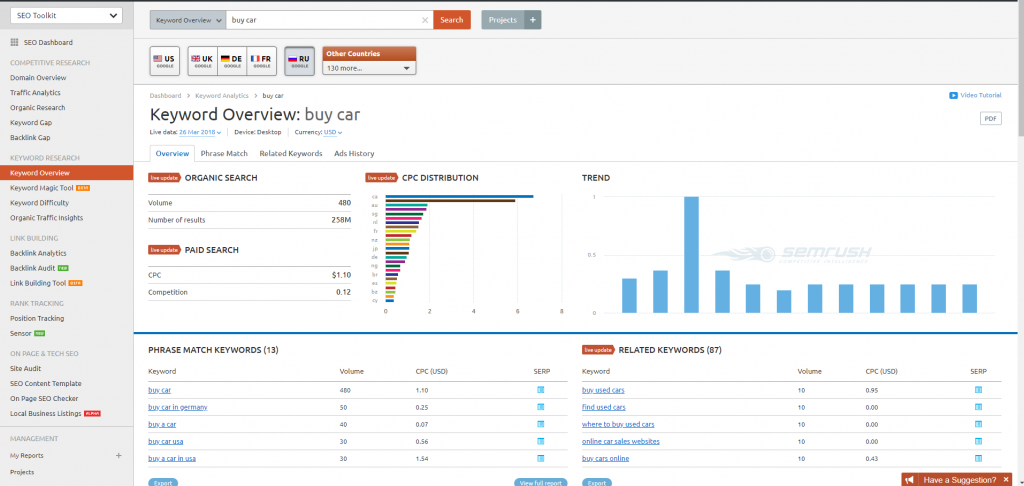Click the page vertical scrollbar

(1019, 67)
